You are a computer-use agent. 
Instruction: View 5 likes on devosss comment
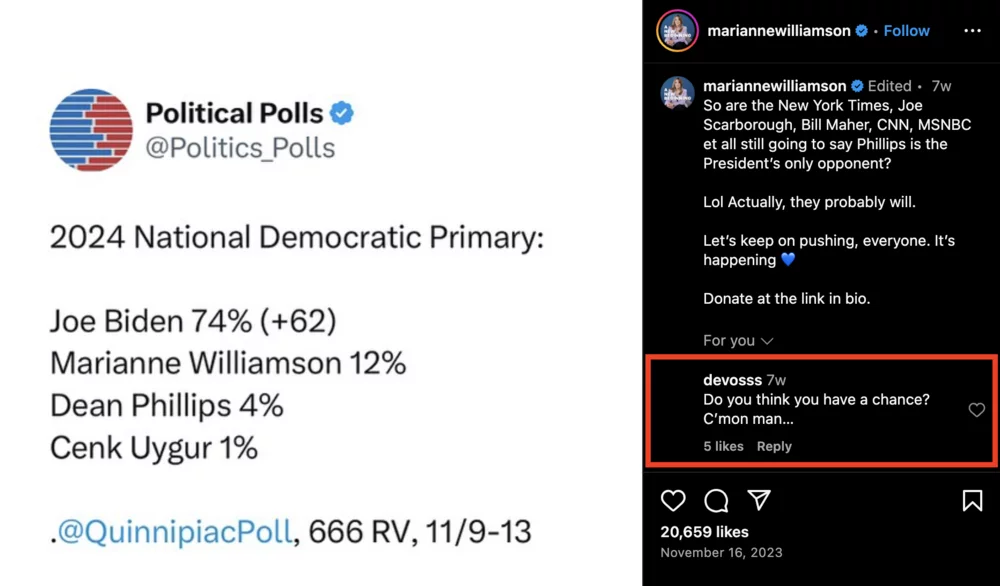click(723, 447)
